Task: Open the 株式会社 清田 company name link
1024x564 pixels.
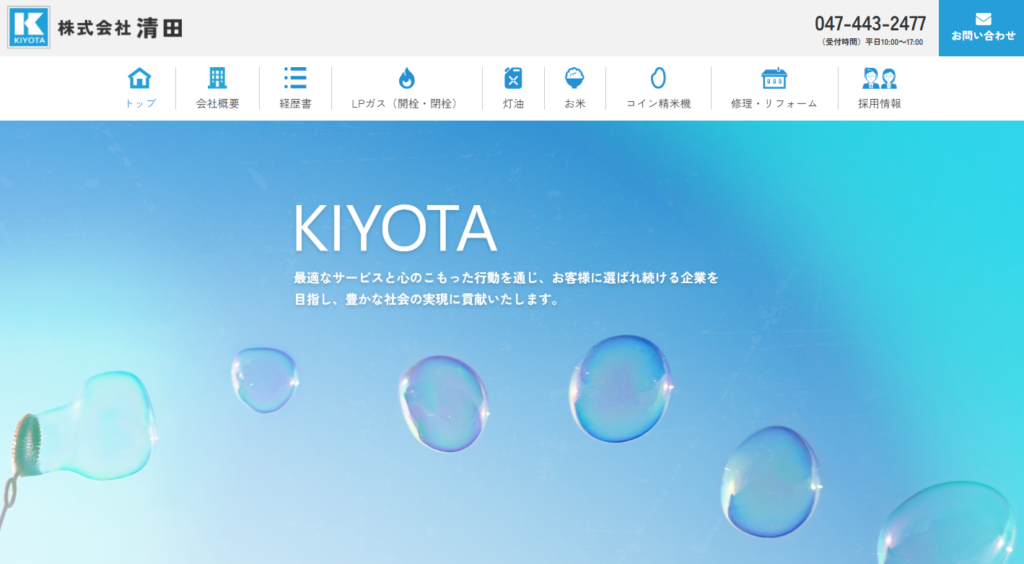Action: [x=120, y=28]
